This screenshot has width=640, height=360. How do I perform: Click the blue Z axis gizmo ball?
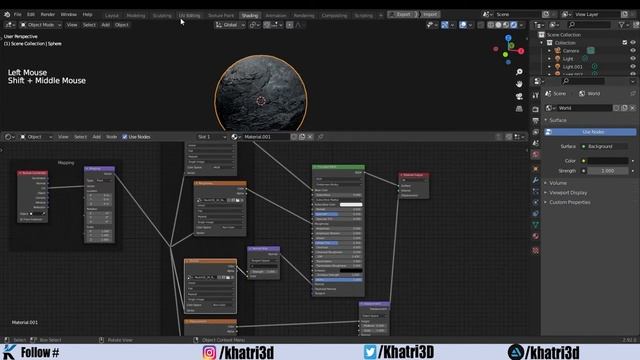(508, 38)
